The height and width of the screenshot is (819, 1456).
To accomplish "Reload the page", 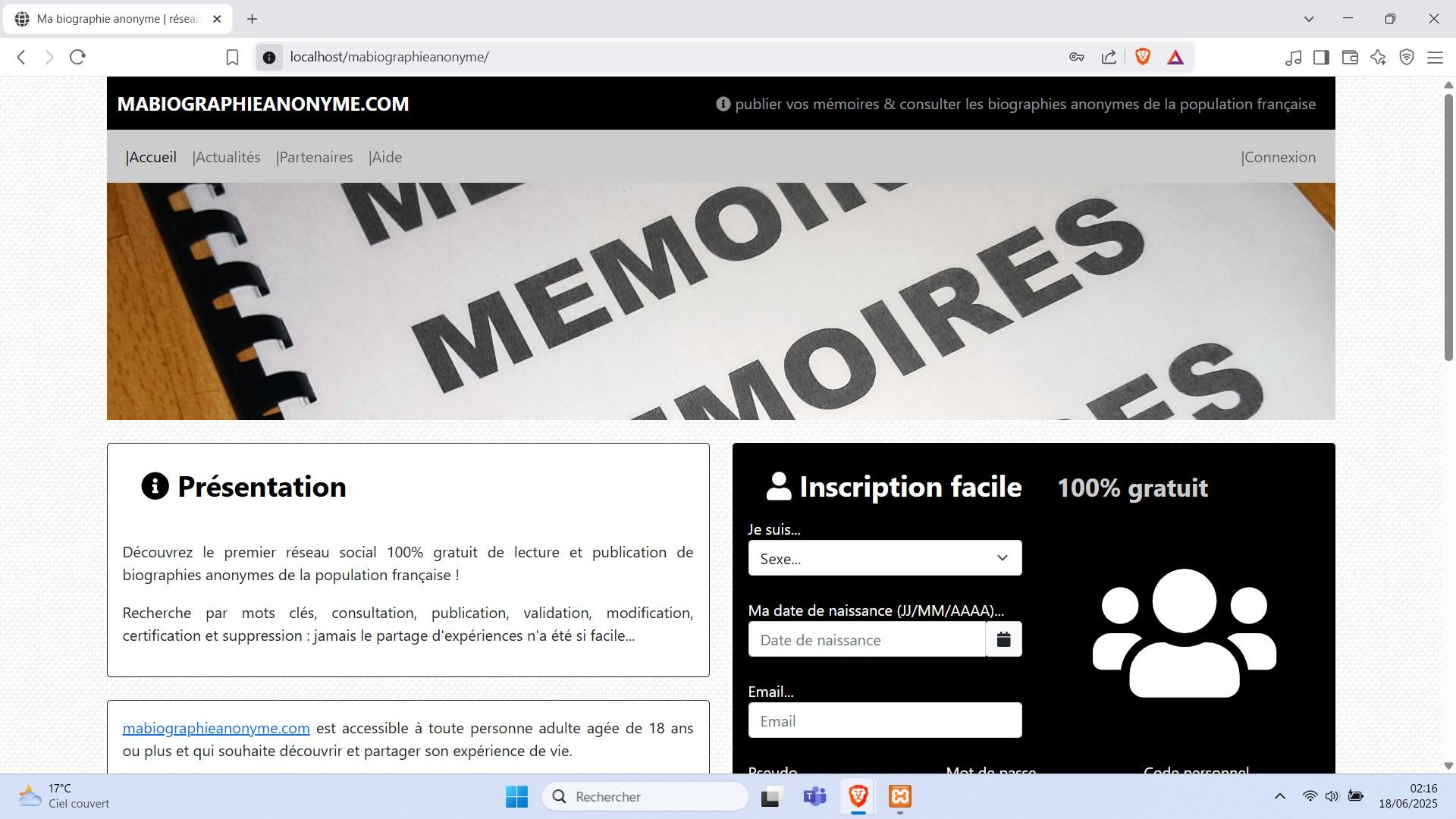I will click(x=77, y=57).
